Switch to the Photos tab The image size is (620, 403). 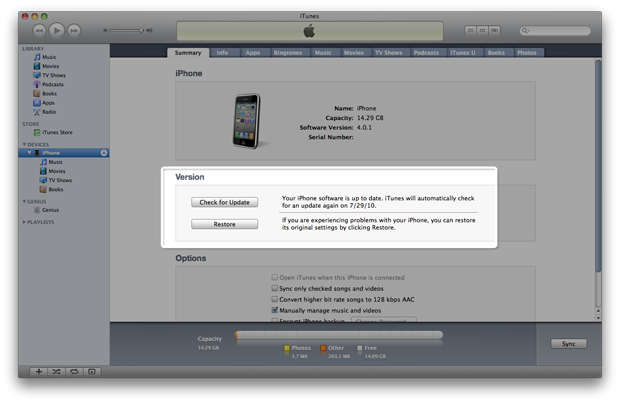527,53
